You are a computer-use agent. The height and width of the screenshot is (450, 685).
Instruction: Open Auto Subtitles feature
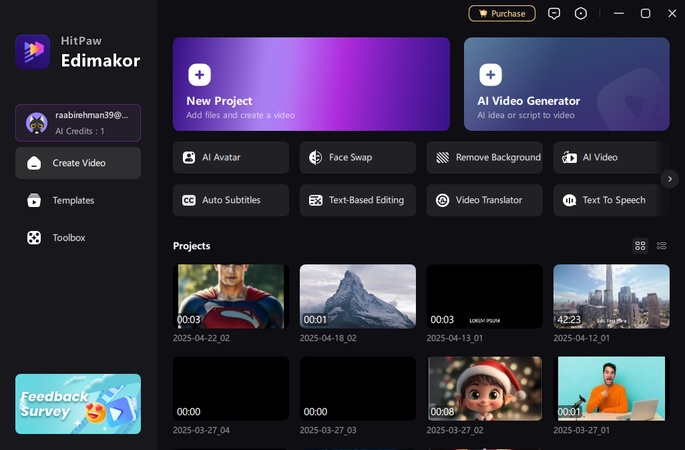230,200
